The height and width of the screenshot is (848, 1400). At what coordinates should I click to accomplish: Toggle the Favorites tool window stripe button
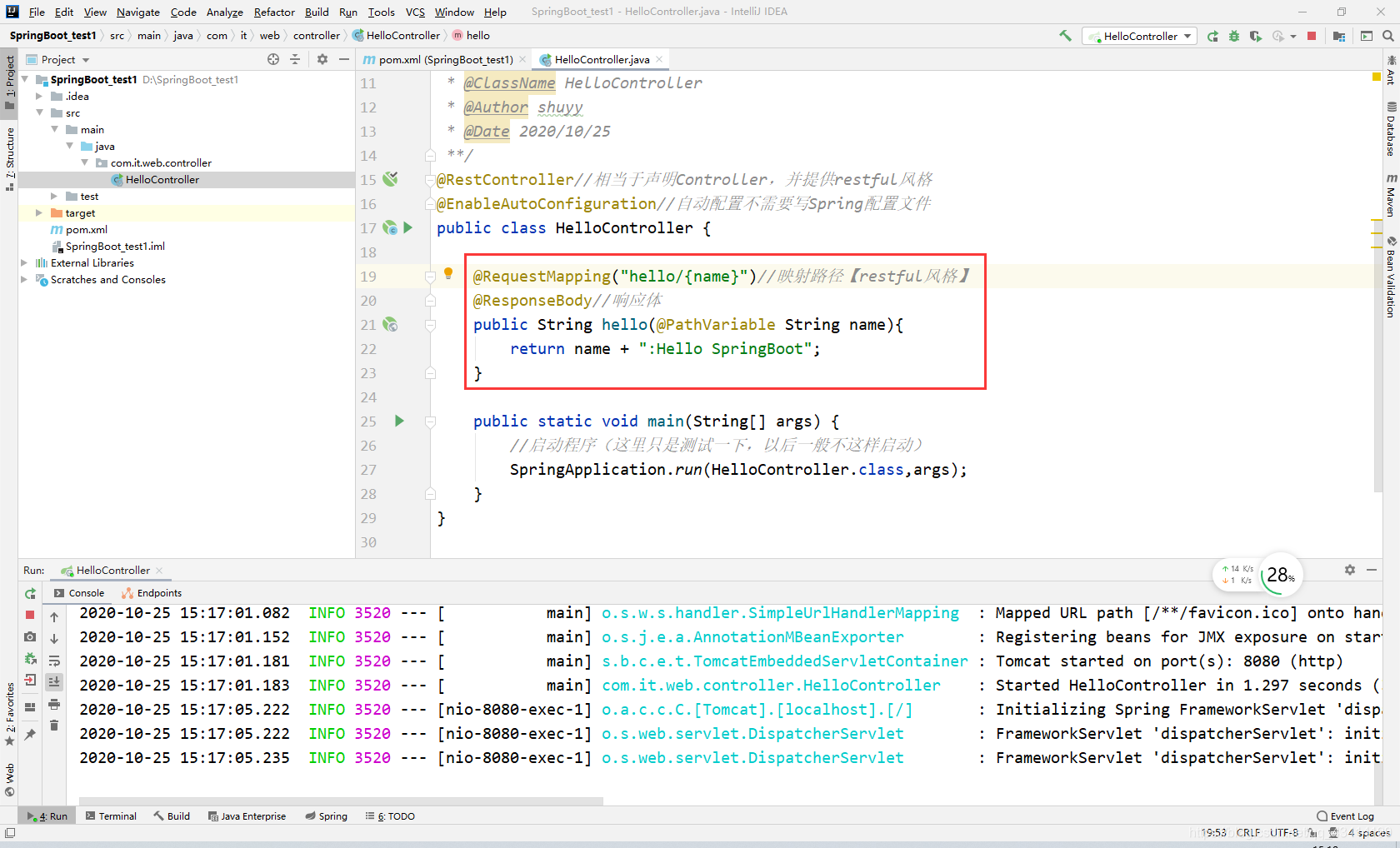click(x=9, y=714)
